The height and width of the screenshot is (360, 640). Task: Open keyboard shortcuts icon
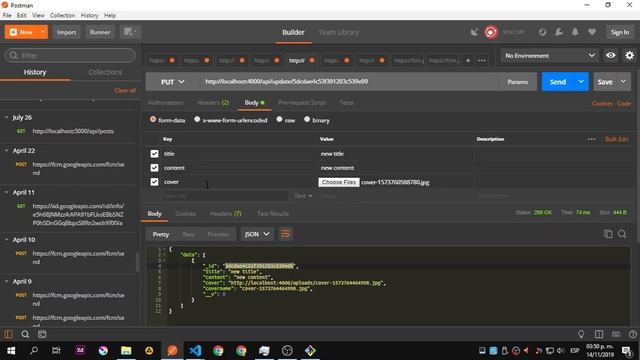pyautogui.click(x=616, y=334)
